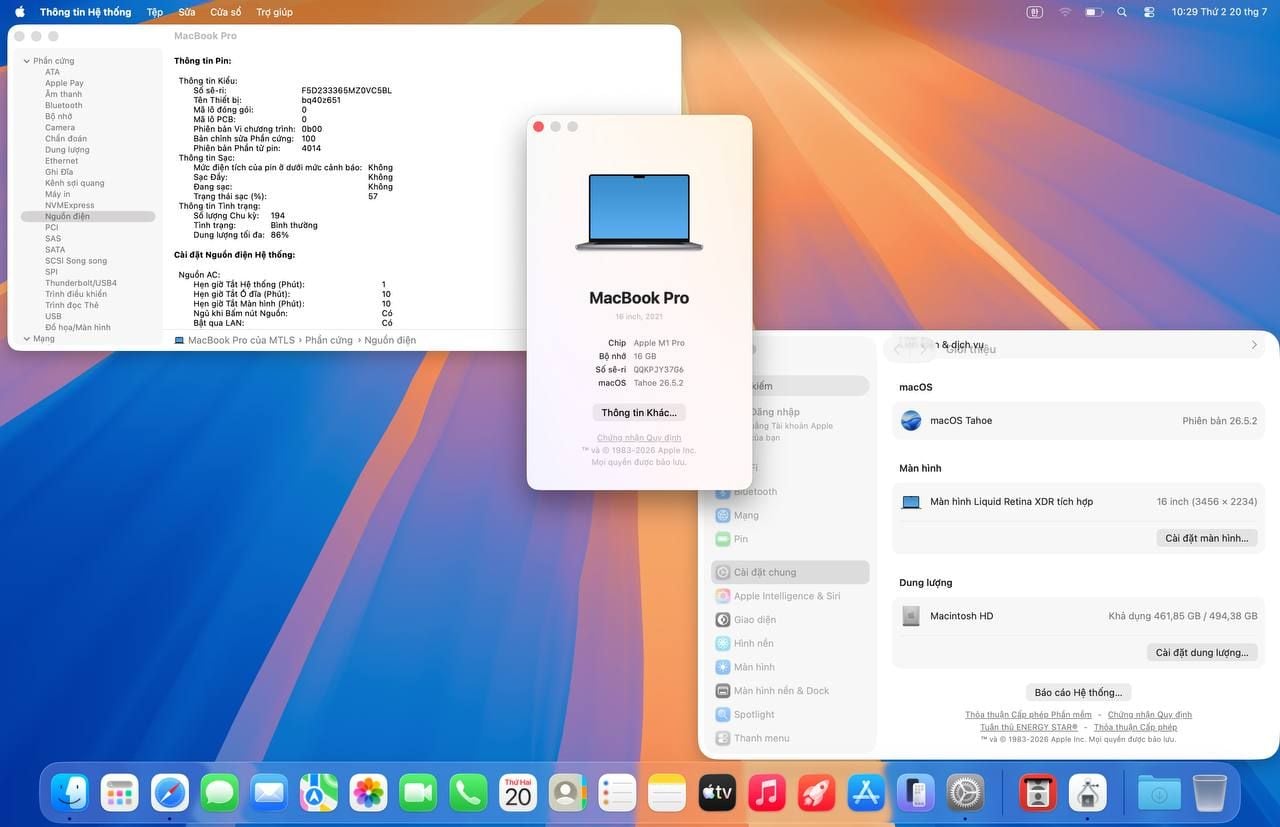Screen dimensions: 1280x827
Task: Start FaceTime from the Dock
Action: click(x=418, y=793)
